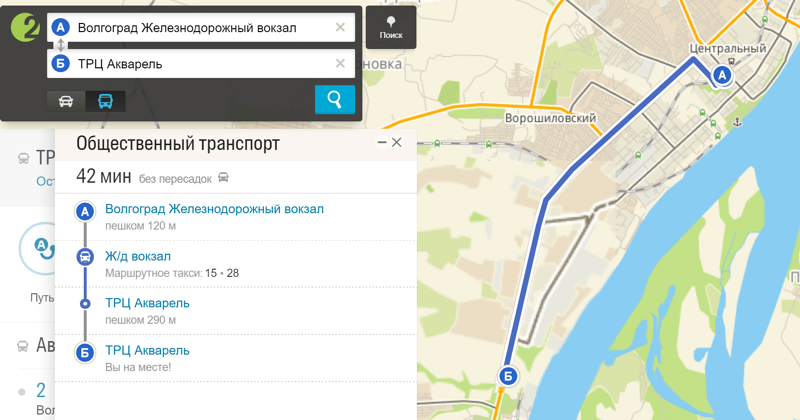Screen dimensions: 800x420
Task: Select public transport bus mode
Action: tap(105, 101)
